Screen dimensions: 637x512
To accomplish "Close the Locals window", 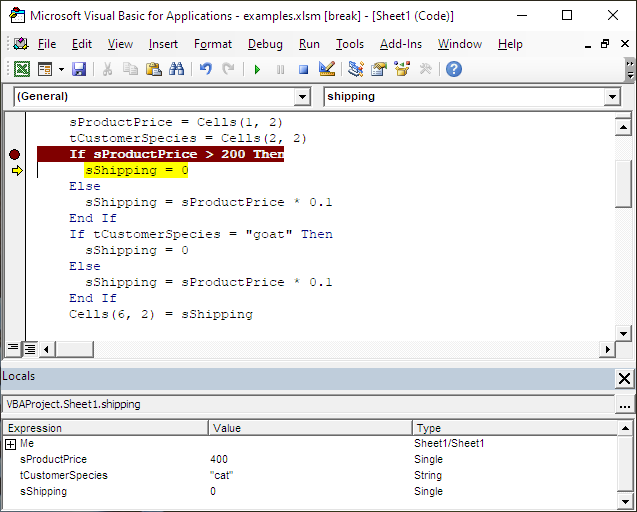I will [x=624, y=379].
